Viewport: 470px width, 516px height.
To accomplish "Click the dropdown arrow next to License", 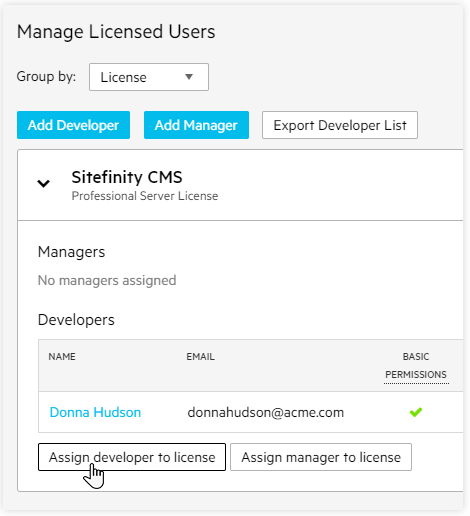I will pos(189,77).
